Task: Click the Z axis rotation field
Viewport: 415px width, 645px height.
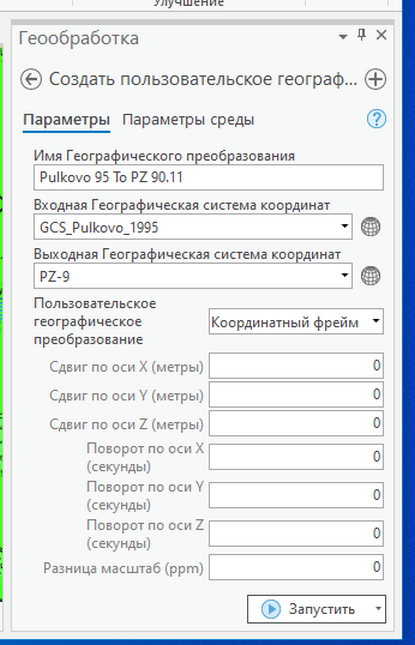Action: click(296, 534)
